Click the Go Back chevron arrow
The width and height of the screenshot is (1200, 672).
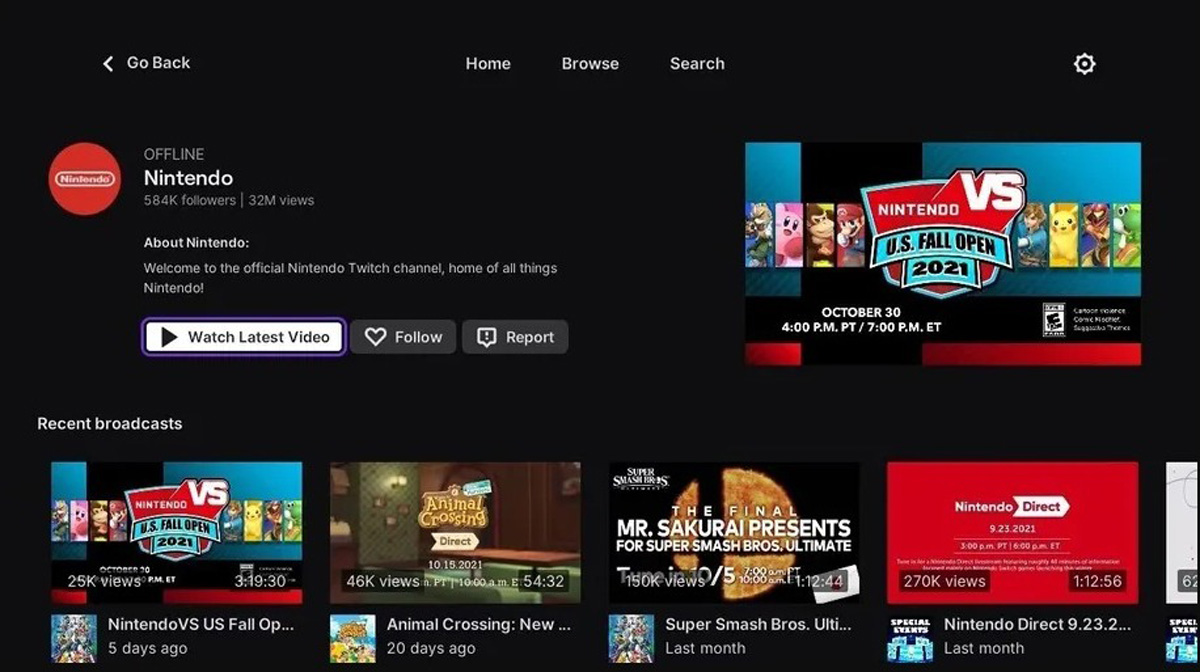[x=108, y=64]
